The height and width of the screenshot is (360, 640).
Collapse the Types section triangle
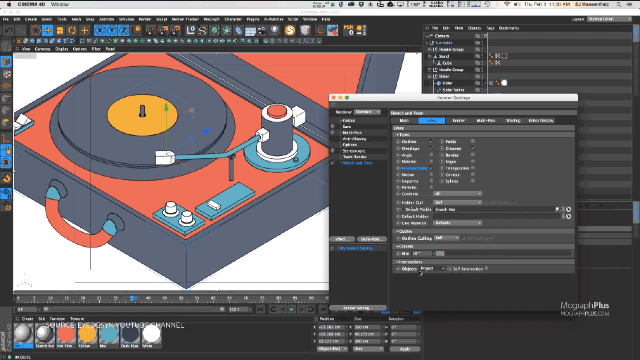(x=397, y=135)
